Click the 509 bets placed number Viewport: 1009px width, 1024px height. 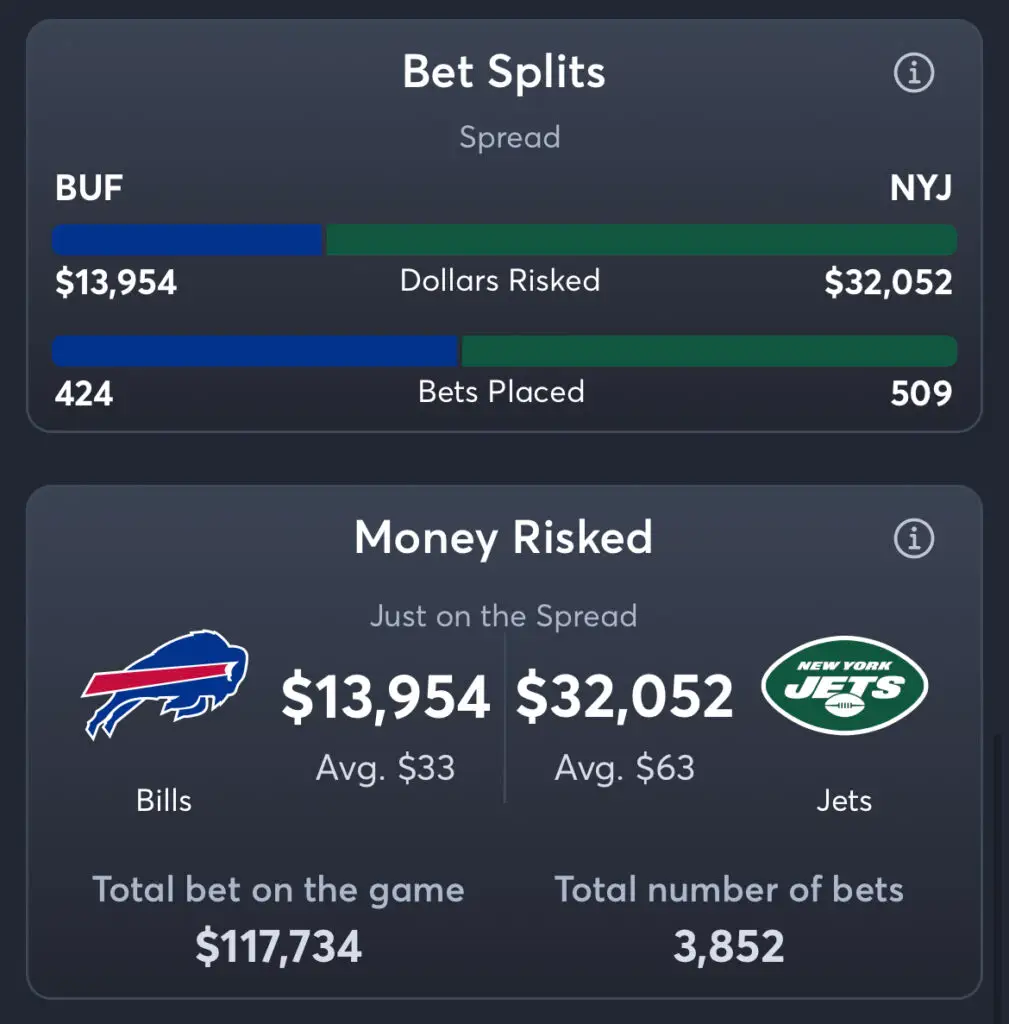tap(921, 394)
